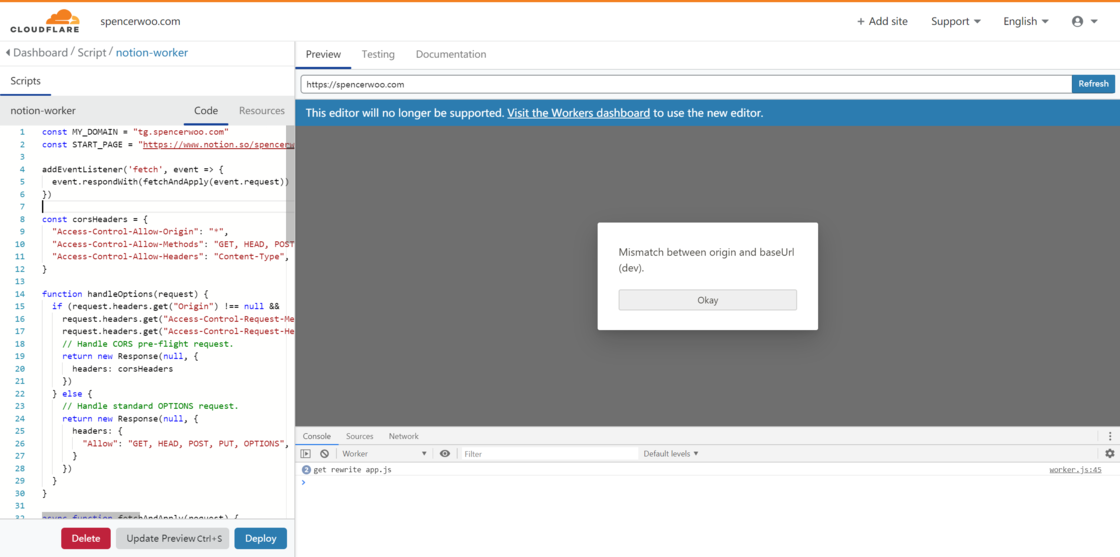The image size is (1120, 557).
Task: Expand the Worker context dropdown
Action: [x=384, y=454]
